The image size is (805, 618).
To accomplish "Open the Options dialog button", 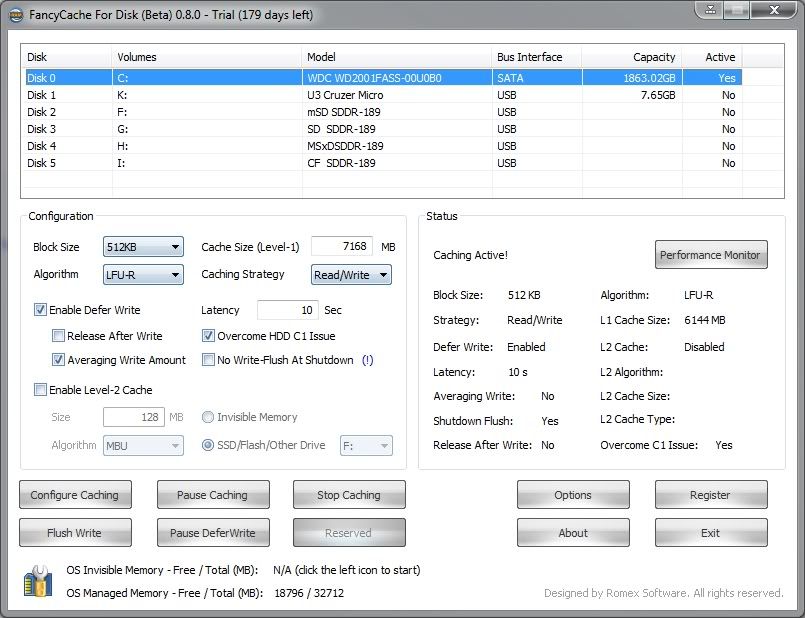I will pyautogui.click(x=573, y=495).
